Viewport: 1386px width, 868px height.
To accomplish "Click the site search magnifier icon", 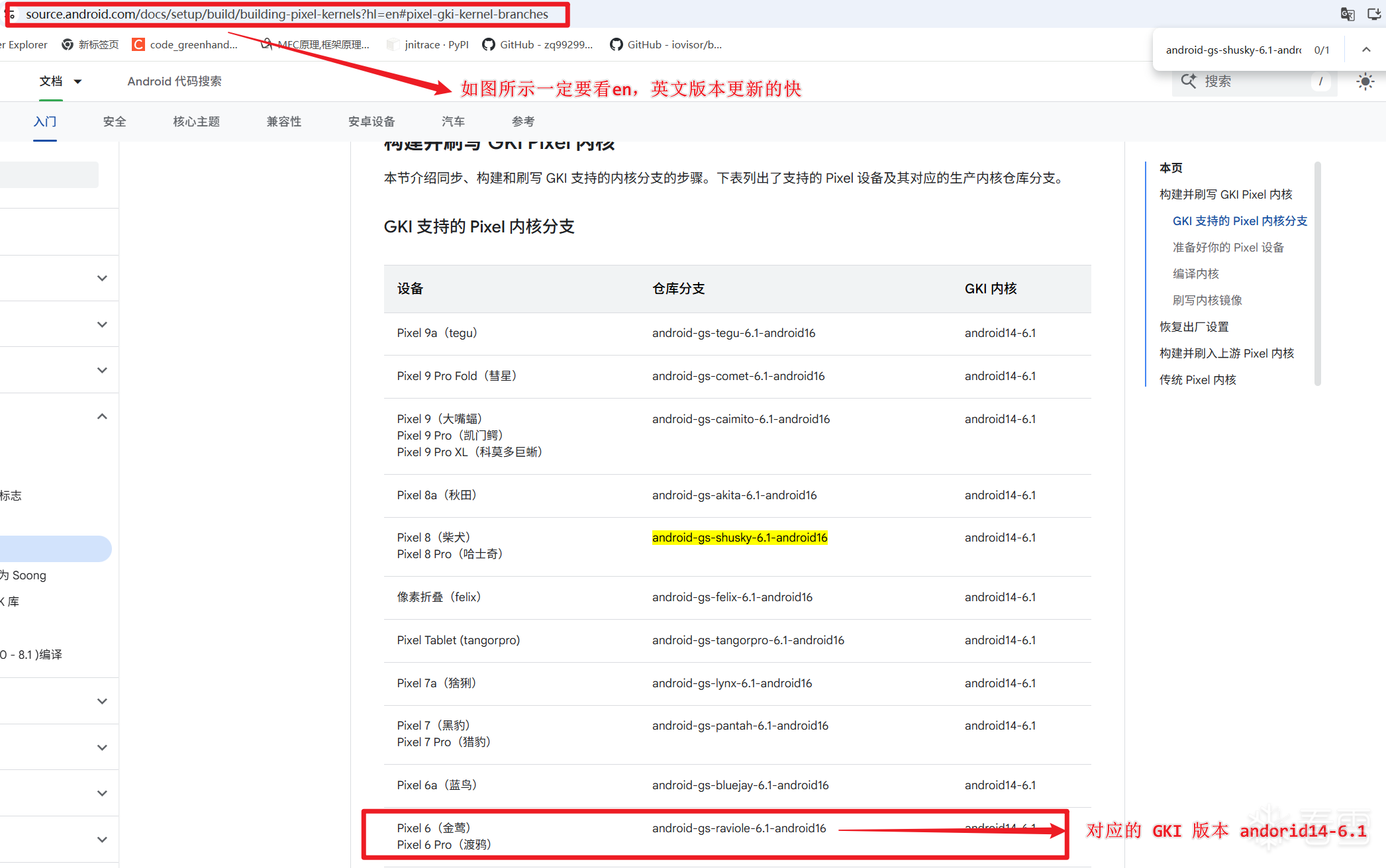I will [1189, 81].
